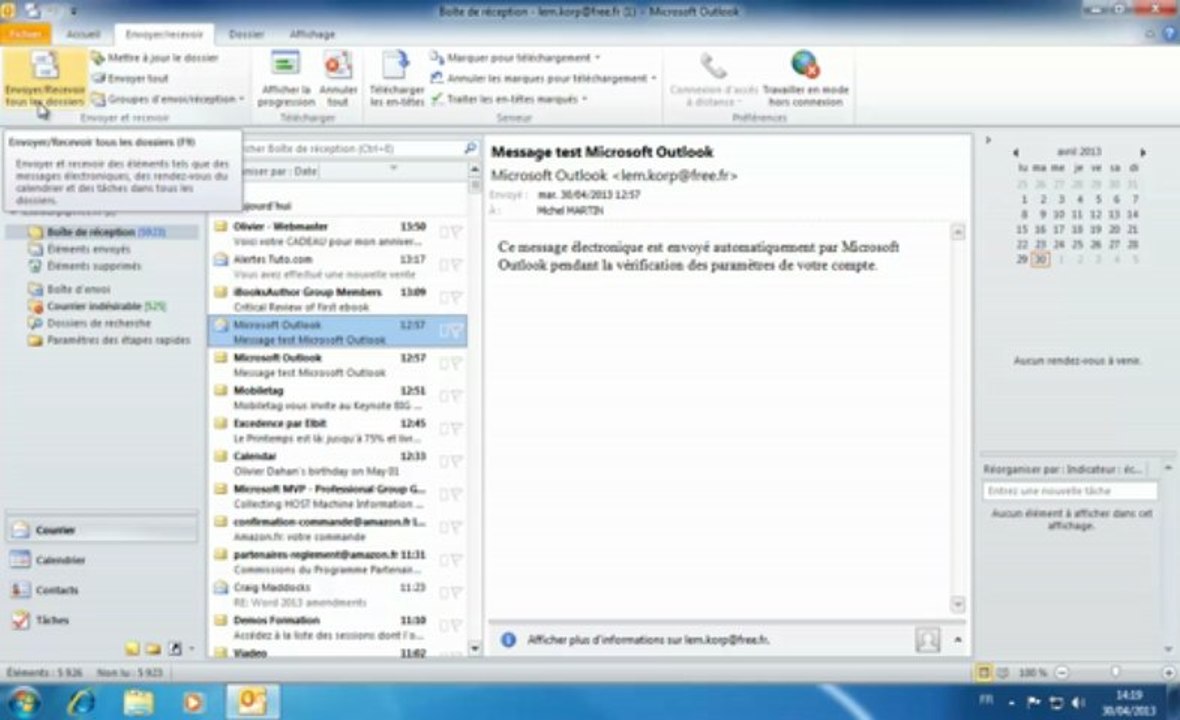Toggle Travailler en mode hors connexion
Screen dimensions: 1180x720
coord(805,79)
